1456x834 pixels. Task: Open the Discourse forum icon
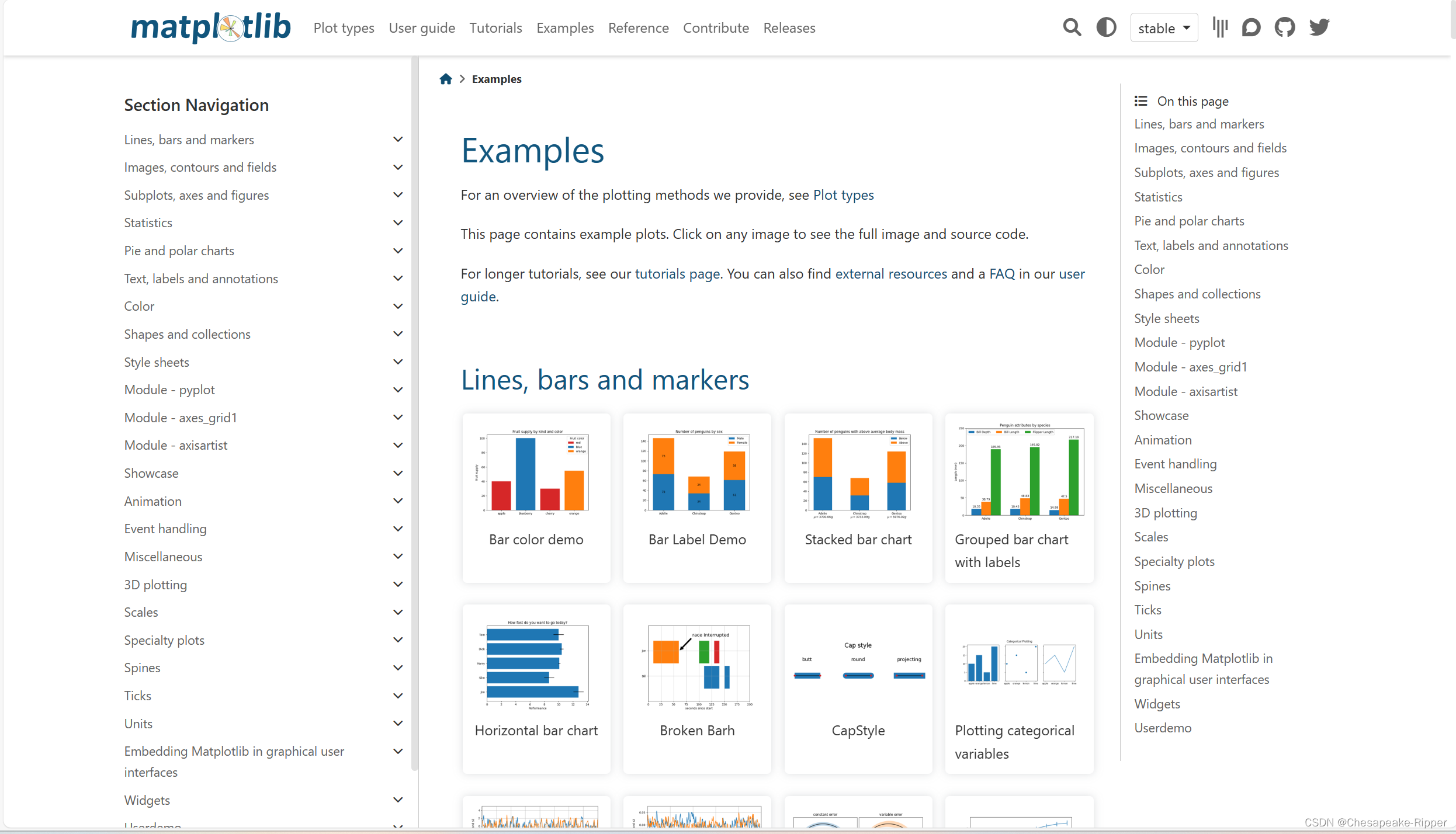tap(1251, 27)
